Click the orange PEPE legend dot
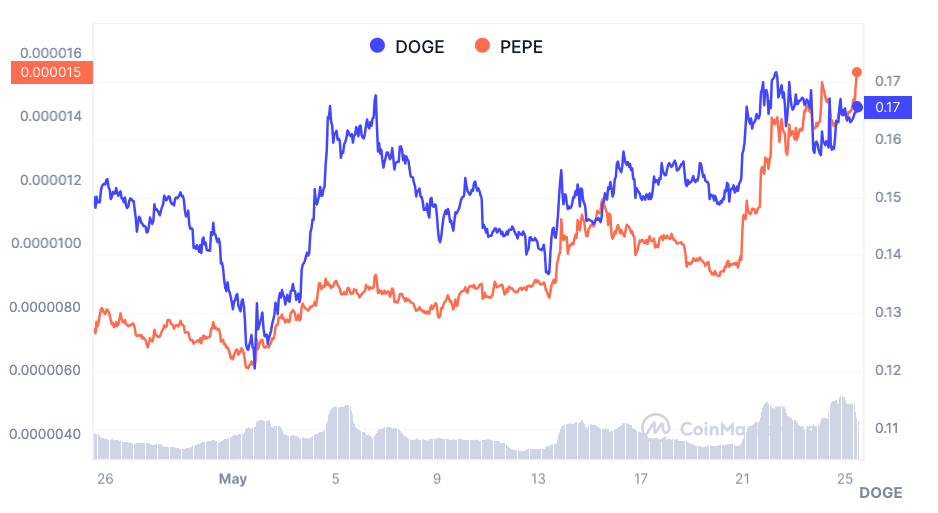This screenshot has height=513, width=938. click(x=483, y=46)
